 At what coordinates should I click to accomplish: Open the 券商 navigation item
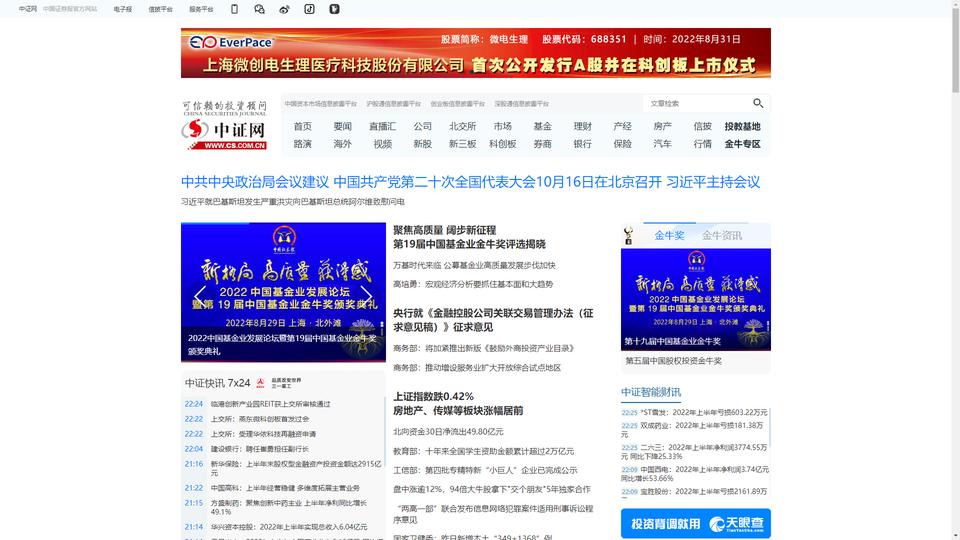542,144
